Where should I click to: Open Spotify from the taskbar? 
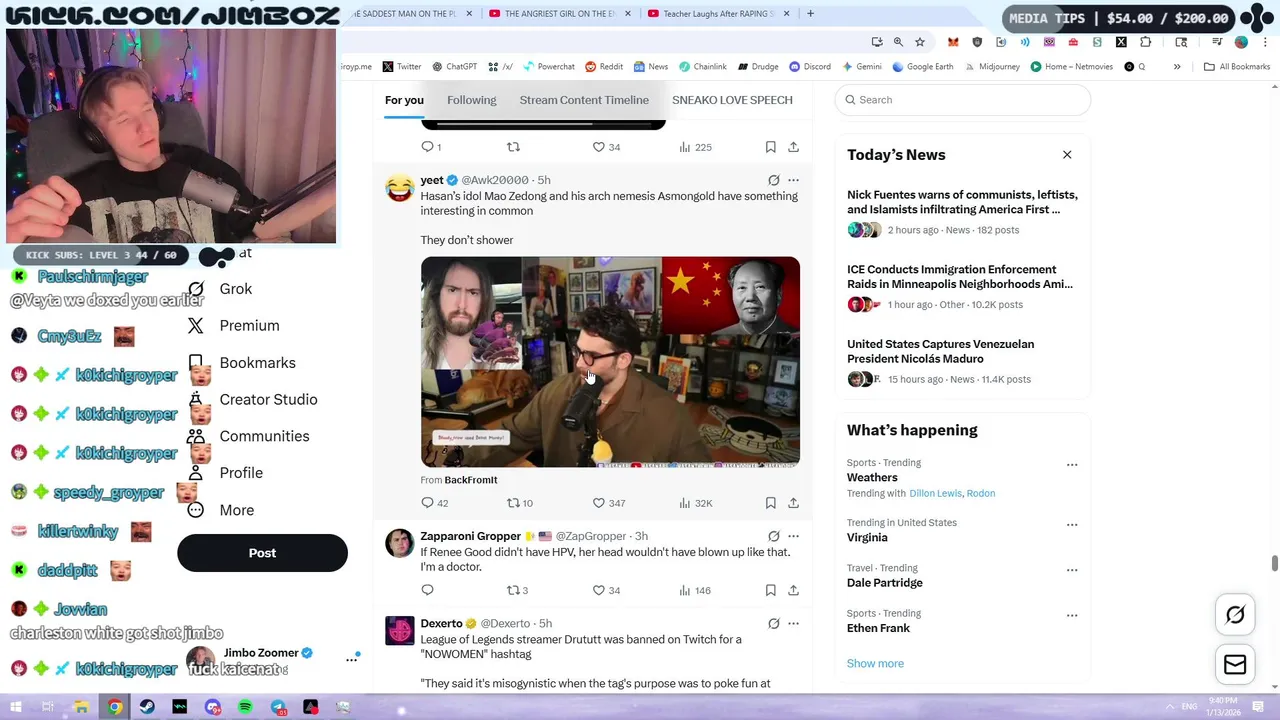coord(245,707)
